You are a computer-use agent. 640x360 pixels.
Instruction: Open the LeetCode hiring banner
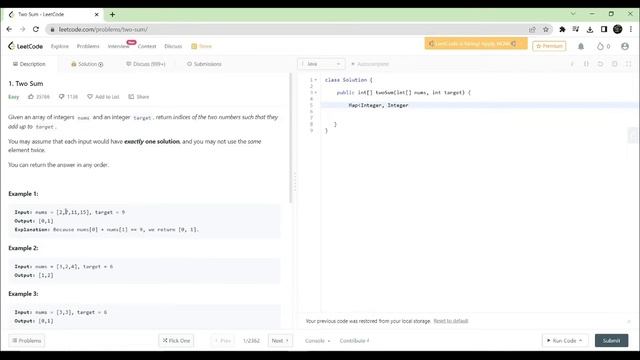476,44
